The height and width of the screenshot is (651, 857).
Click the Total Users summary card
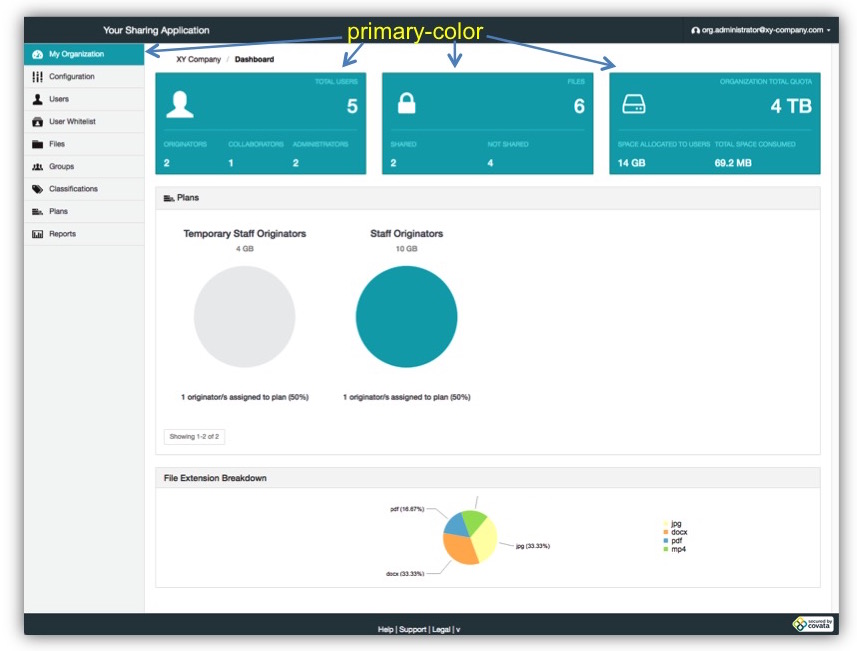click(x=260, y=123)
